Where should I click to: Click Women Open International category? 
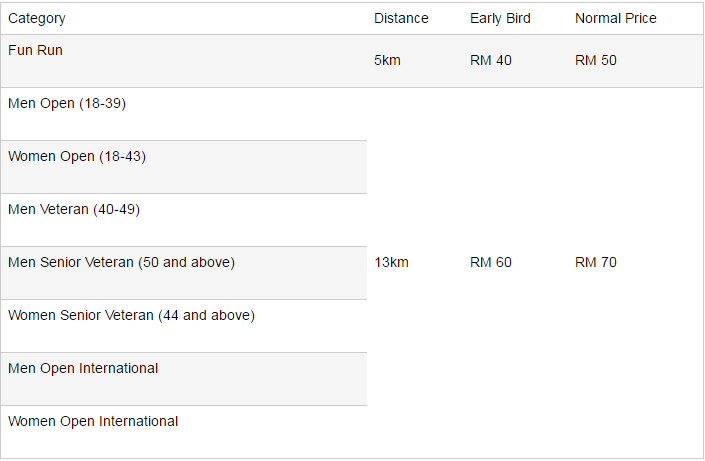[x=93, y=421]
